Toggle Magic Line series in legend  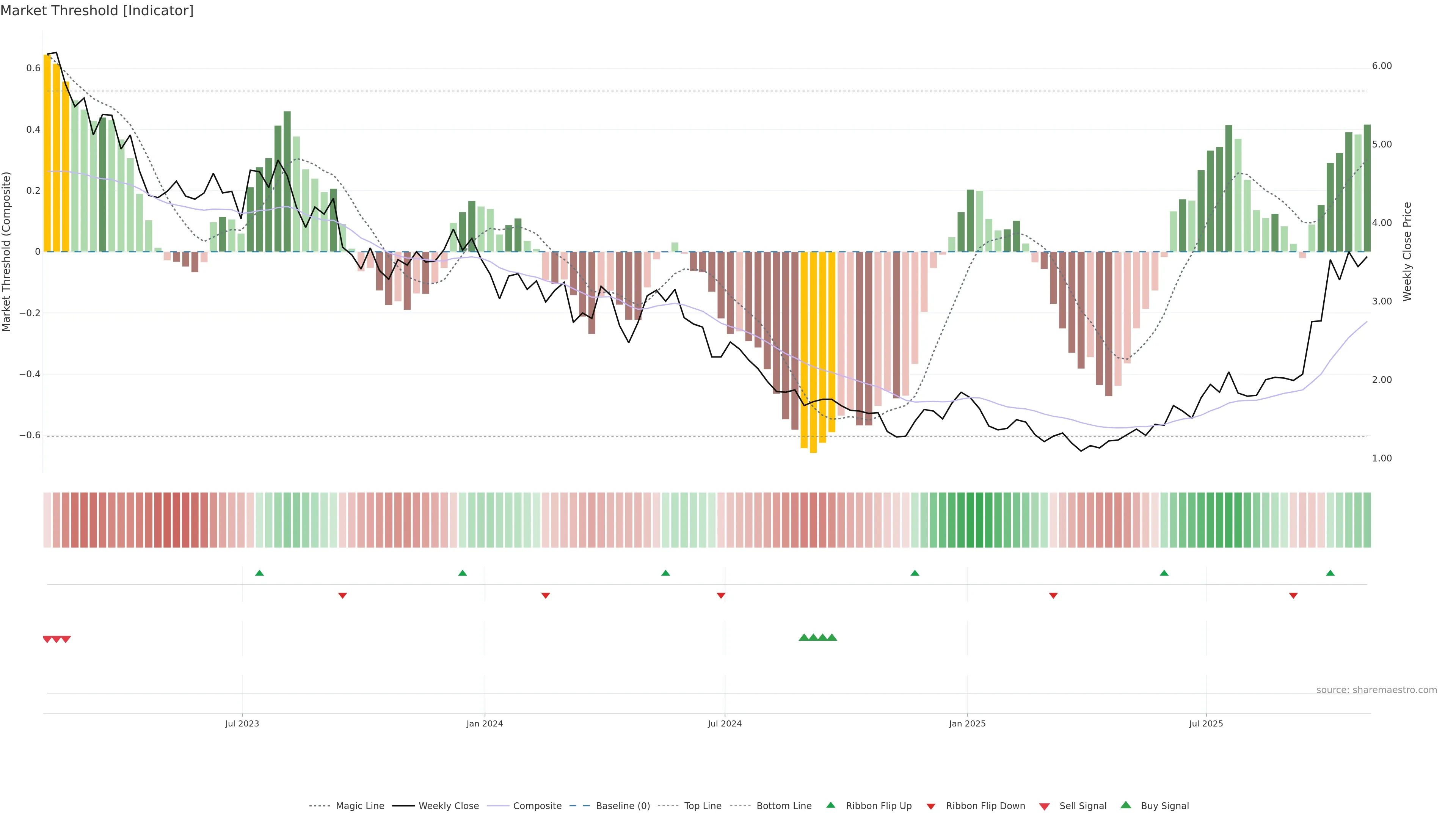click(359, 806)
